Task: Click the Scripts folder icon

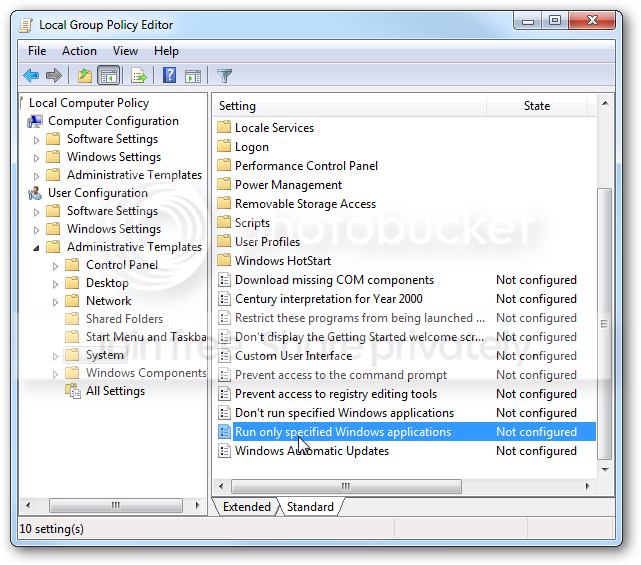Action: click(224, 222)
